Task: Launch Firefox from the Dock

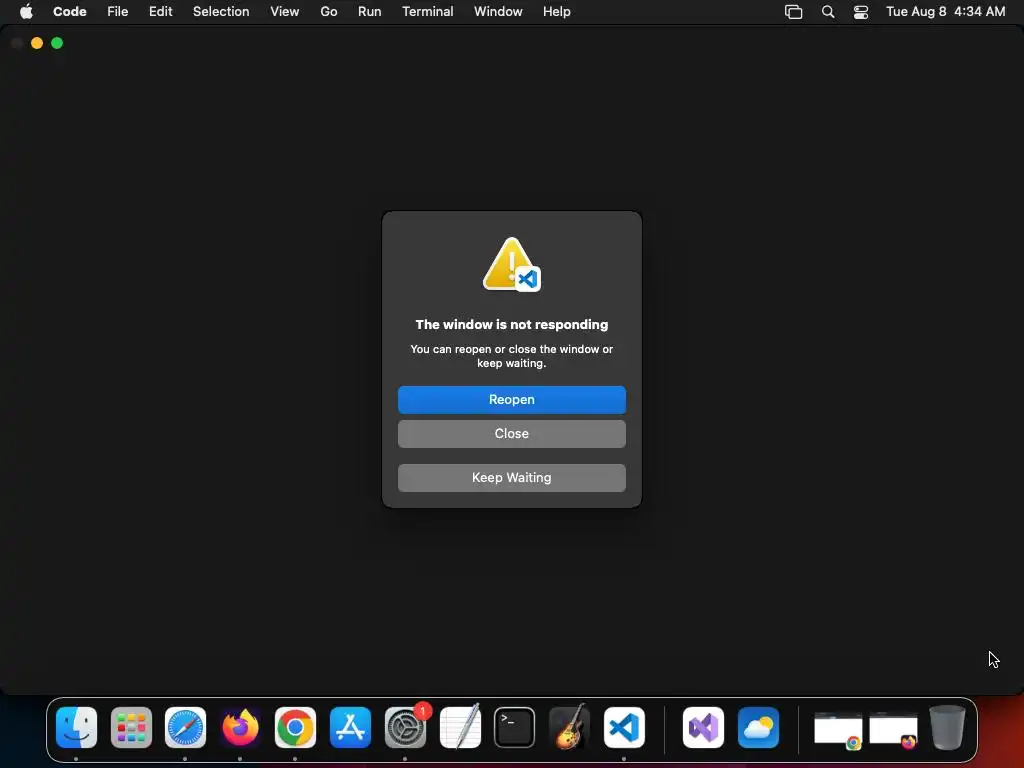Action: pyautogui.click(x=240, y=728)
